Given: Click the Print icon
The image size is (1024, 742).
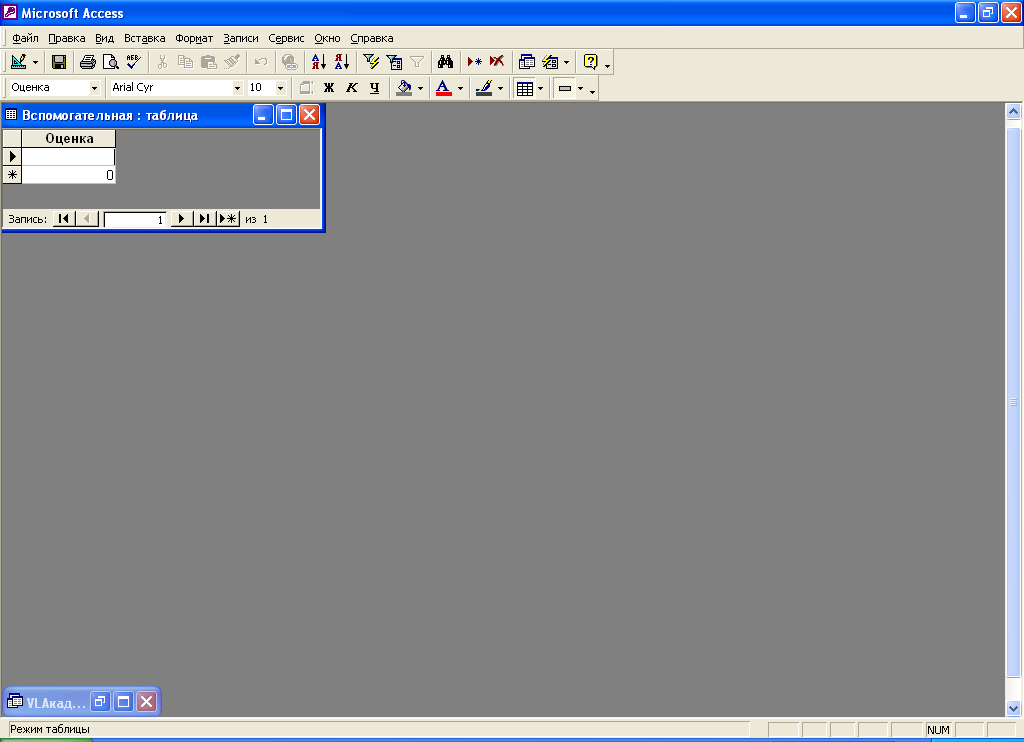Looking at the screenshot, I should [x=88, y=62].
